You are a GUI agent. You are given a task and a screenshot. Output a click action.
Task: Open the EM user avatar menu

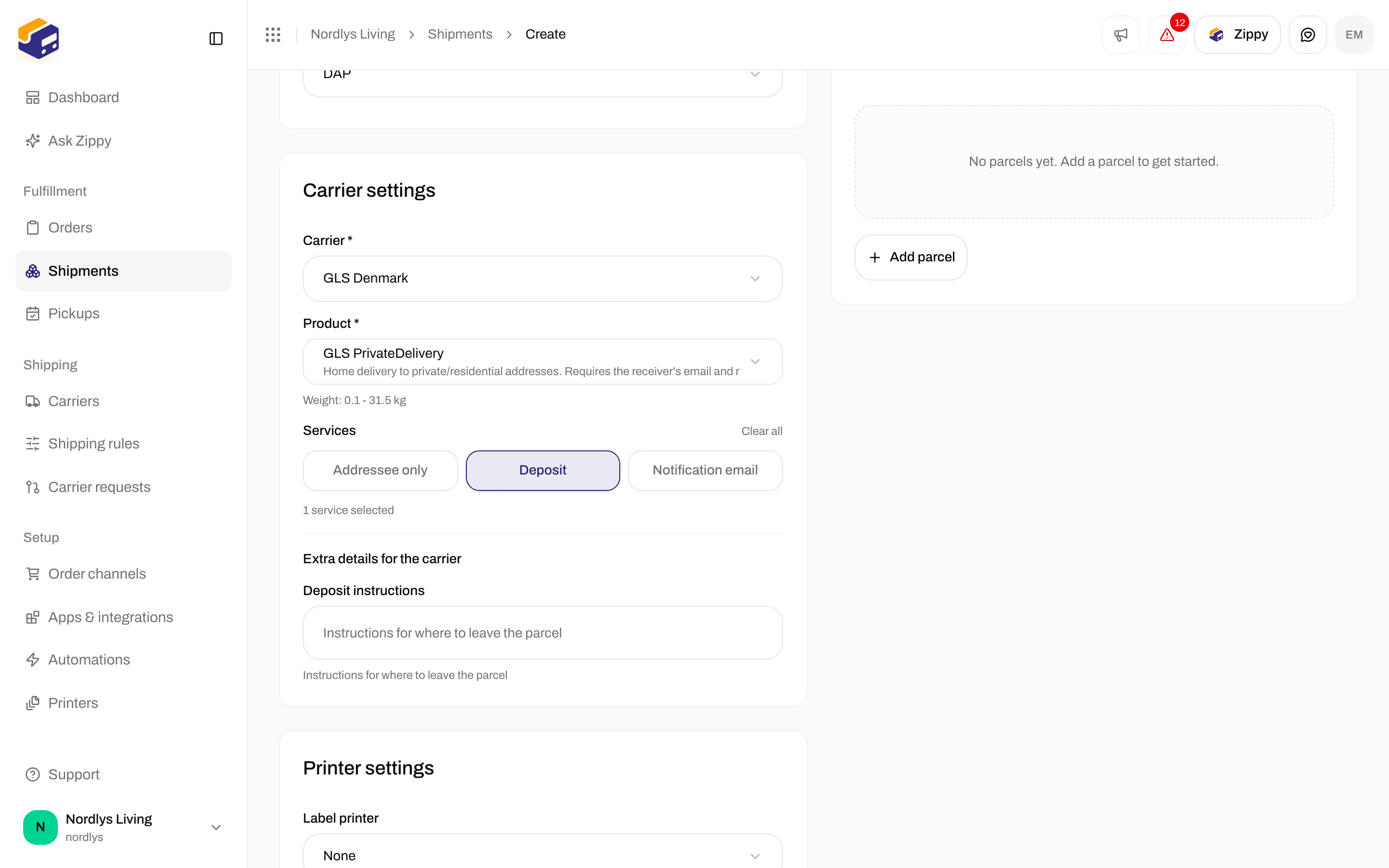click(x=1354, y=34)
